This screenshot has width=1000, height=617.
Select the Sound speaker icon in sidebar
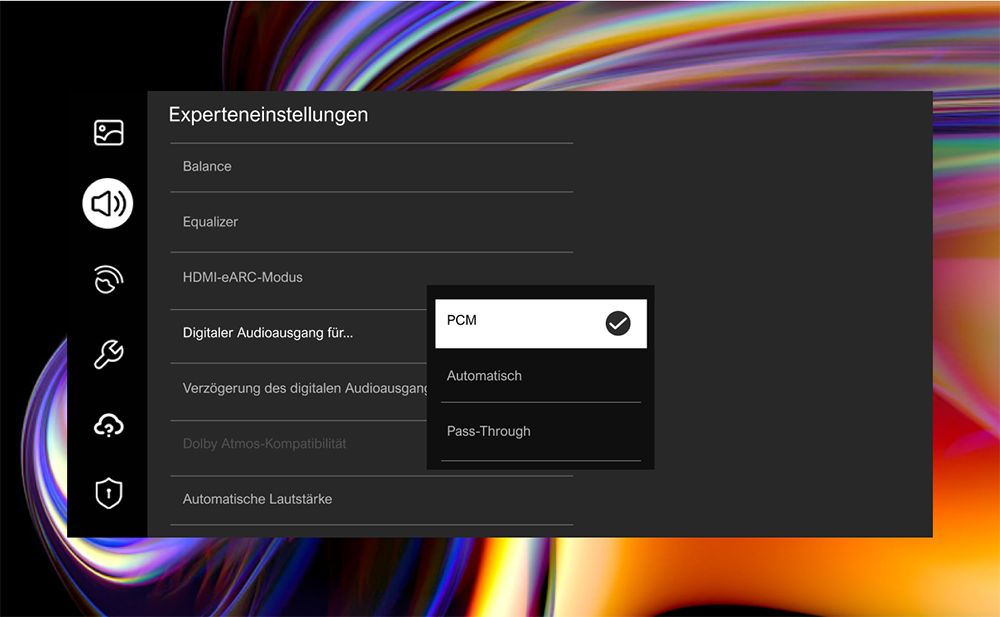108,204
